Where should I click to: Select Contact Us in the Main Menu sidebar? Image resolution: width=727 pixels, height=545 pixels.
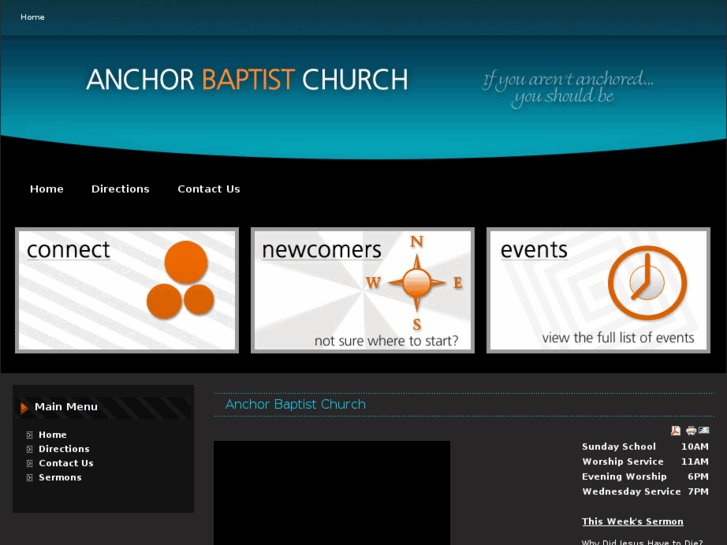(x=66, y=463)
